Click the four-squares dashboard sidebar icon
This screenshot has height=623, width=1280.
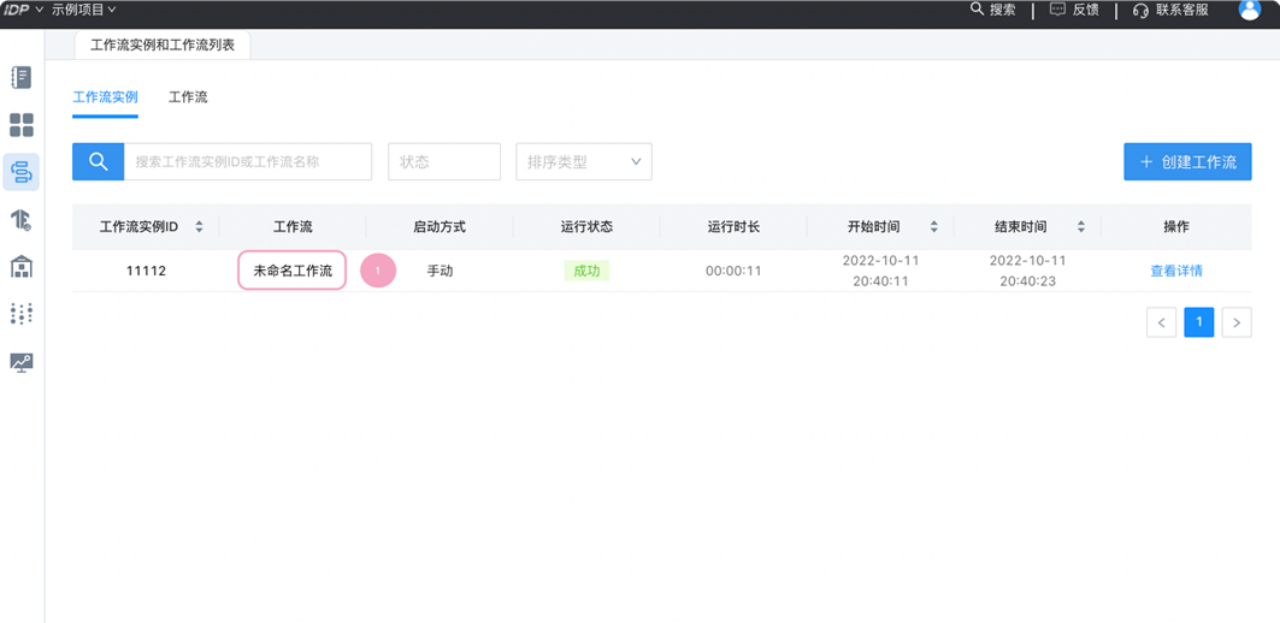click(x=21, y=125)
